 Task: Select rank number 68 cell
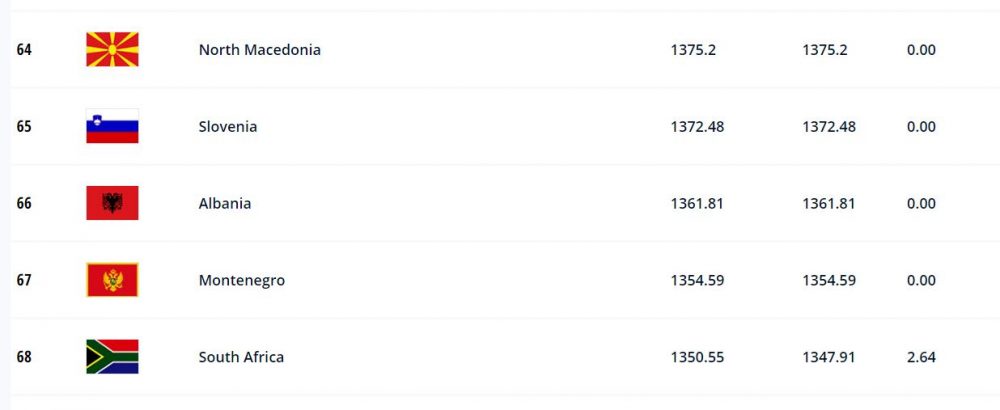(24, 357)
